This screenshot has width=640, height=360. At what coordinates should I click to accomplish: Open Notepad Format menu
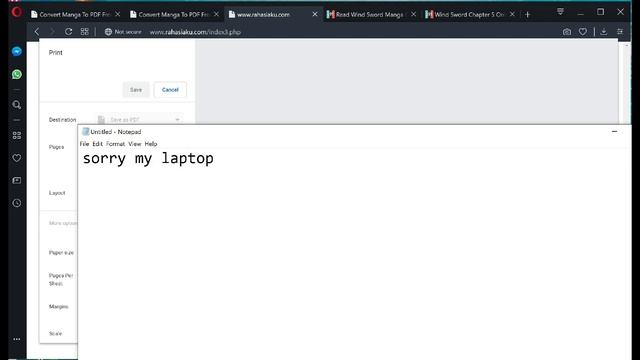point(116,144)
